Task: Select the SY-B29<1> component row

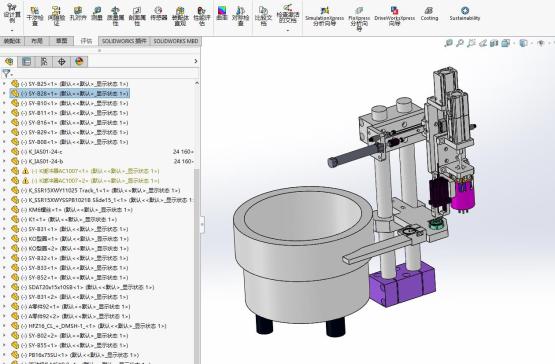Action: (70, 132)
